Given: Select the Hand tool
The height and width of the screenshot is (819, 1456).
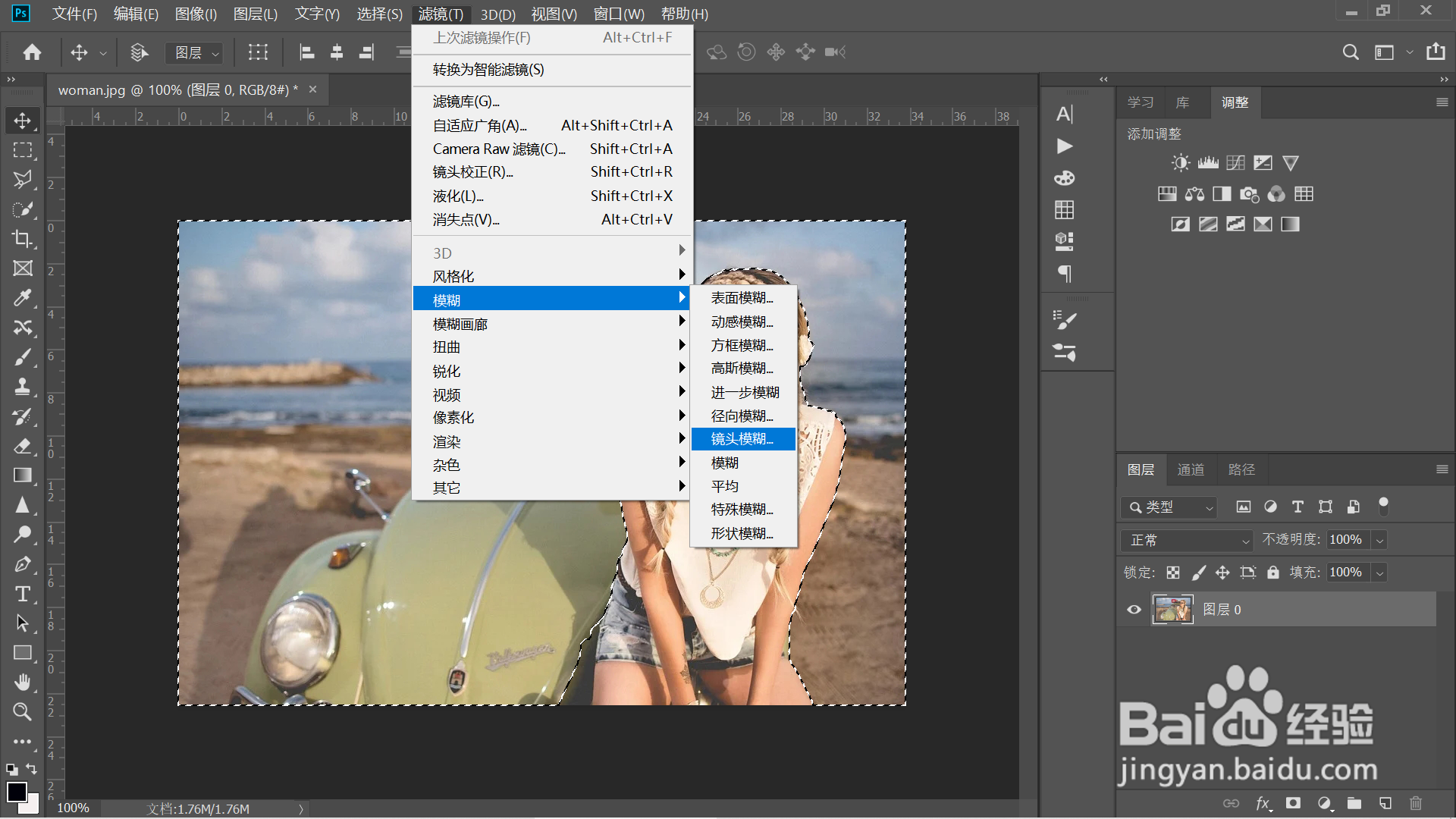Looking at the screenshot, I should tap(22, 682).
